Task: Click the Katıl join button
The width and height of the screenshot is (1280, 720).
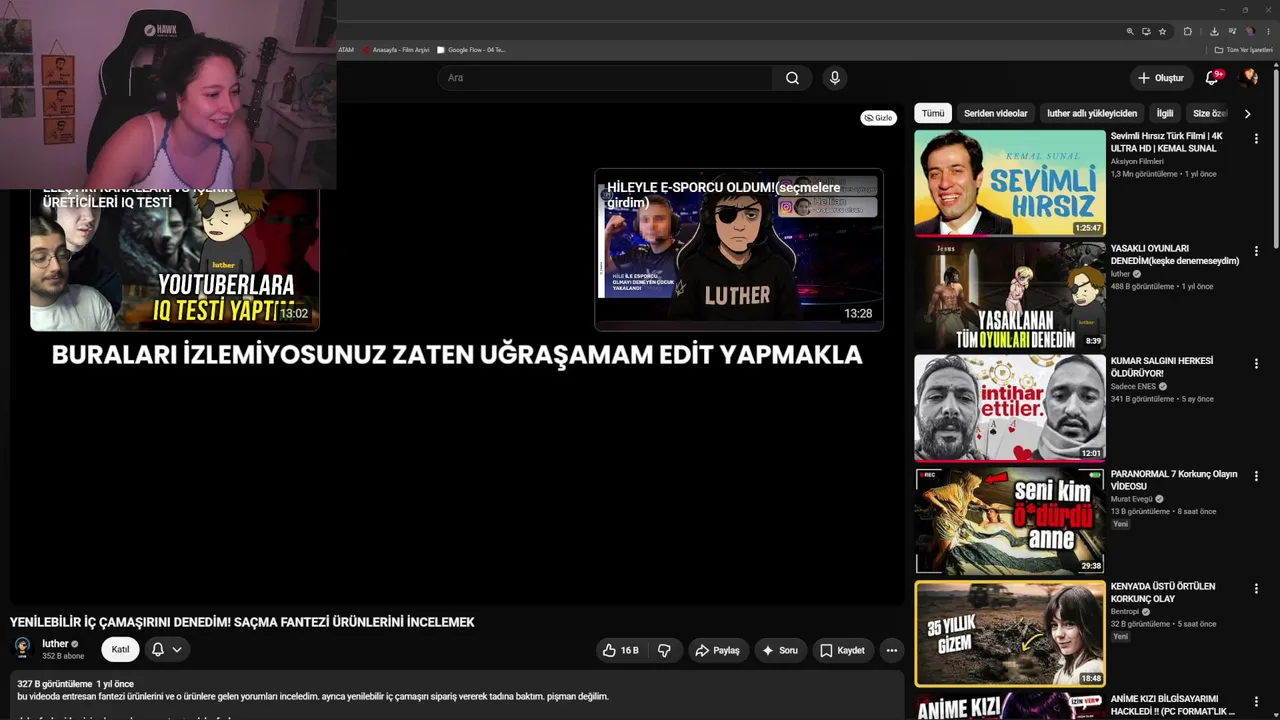Action: (x=120, y=650)
